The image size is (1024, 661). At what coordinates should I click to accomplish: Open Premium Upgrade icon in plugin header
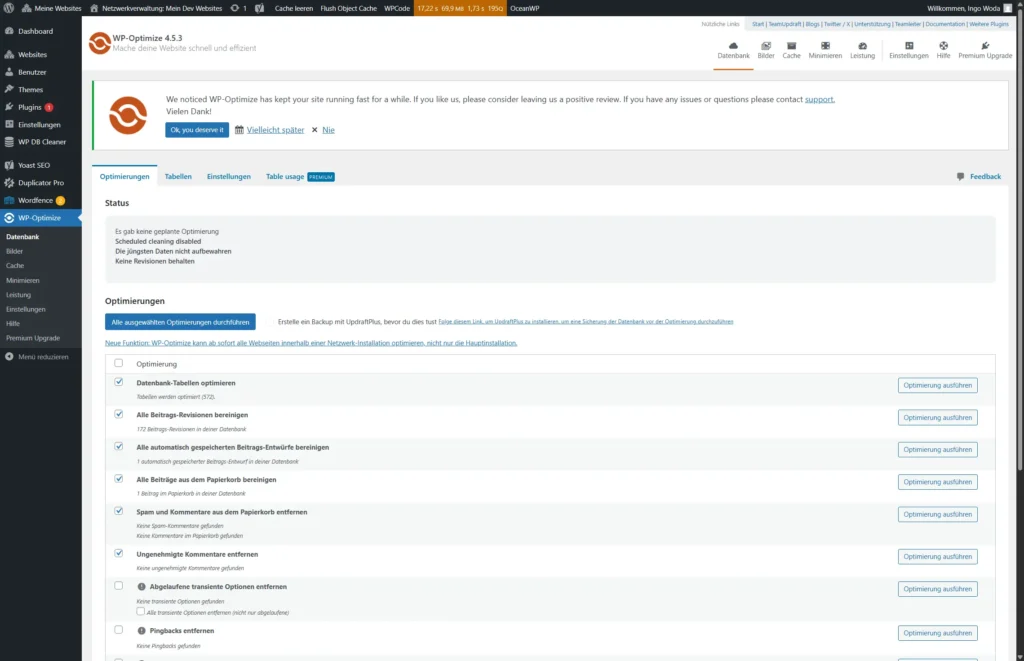tap(985, 50)
